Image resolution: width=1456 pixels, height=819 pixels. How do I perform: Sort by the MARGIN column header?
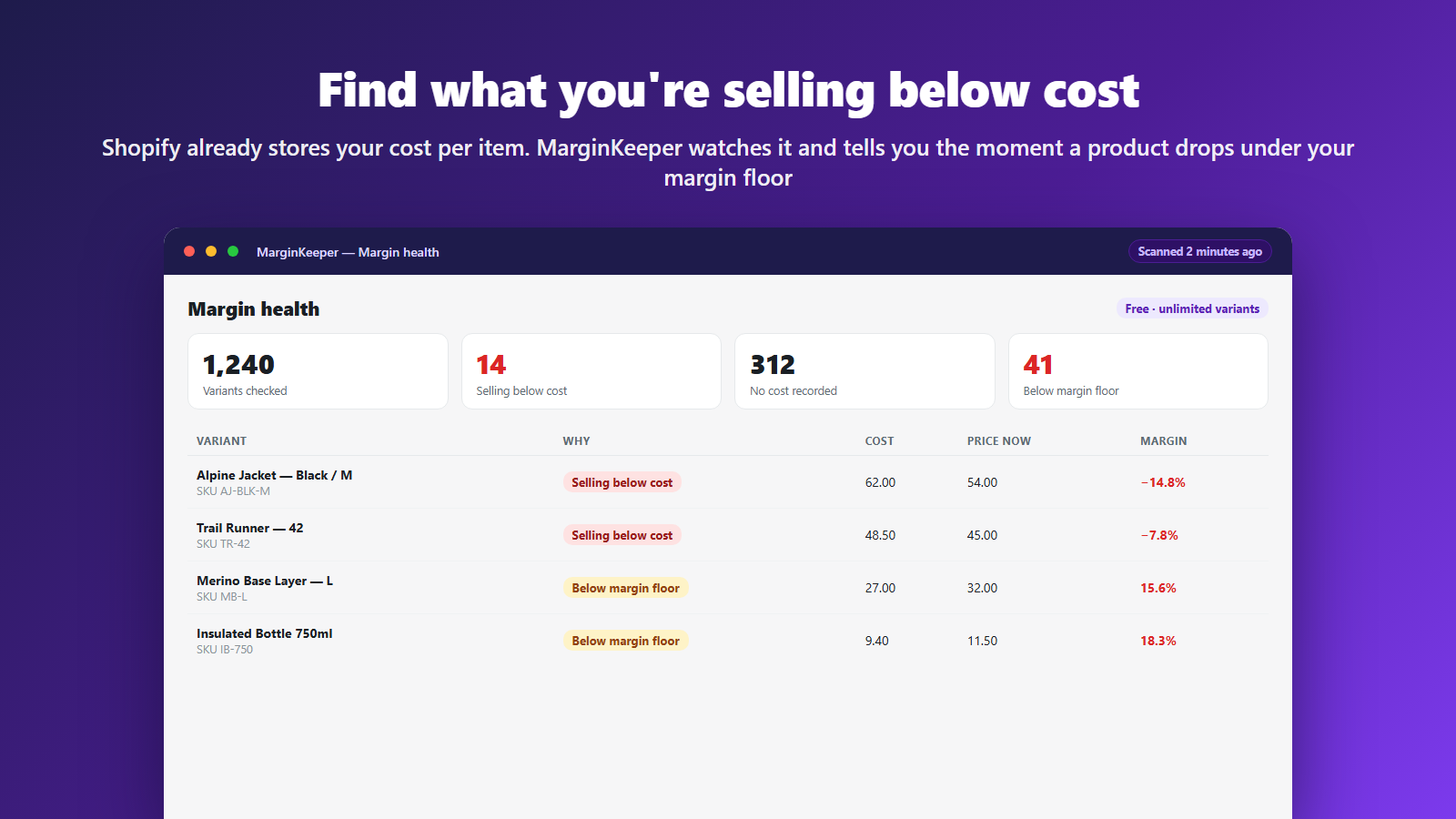(1164, 440)
